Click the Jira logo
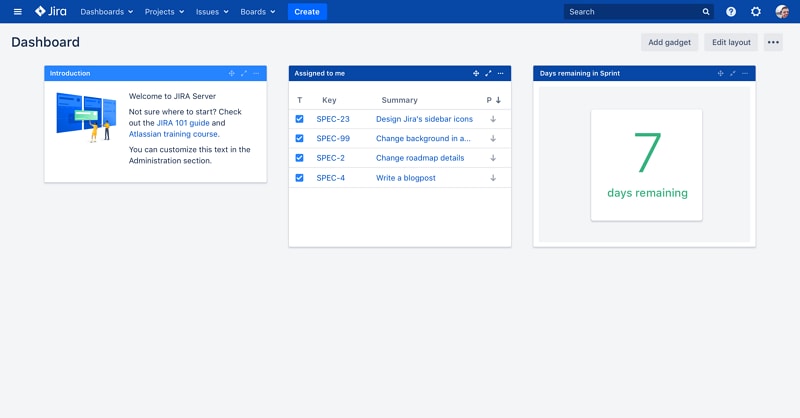 tap(51, 11)
